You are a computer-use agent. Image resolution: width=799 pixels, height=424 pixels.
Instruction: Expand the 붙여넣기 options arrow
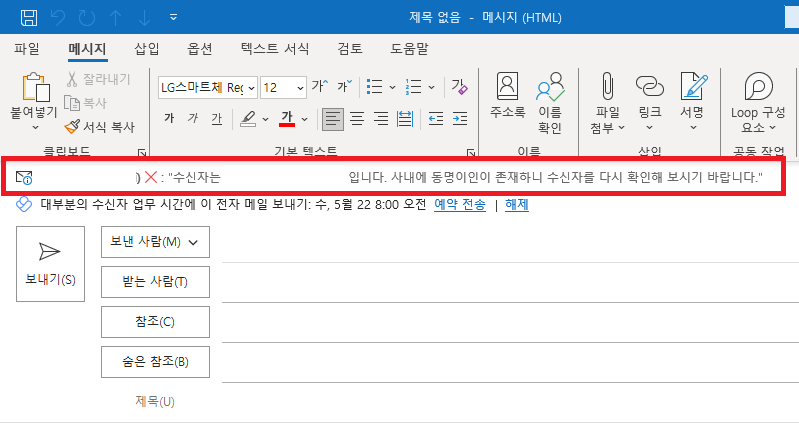(x=35, y=127)
